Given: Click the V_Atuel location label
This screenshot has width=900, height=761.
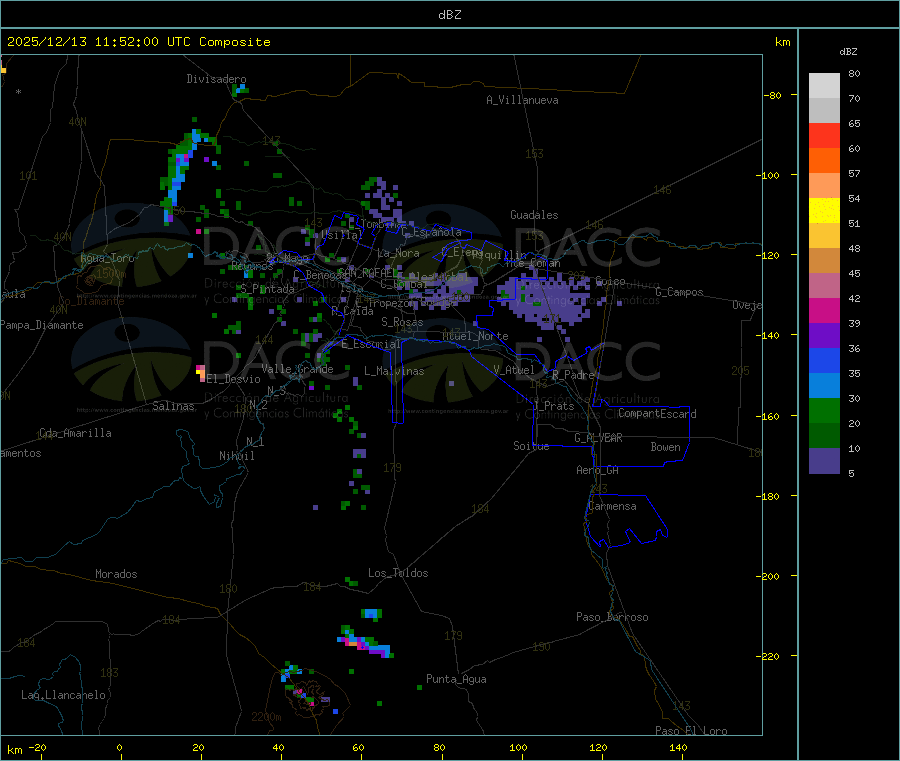Looking at the screenshot, I should (514, 370).
